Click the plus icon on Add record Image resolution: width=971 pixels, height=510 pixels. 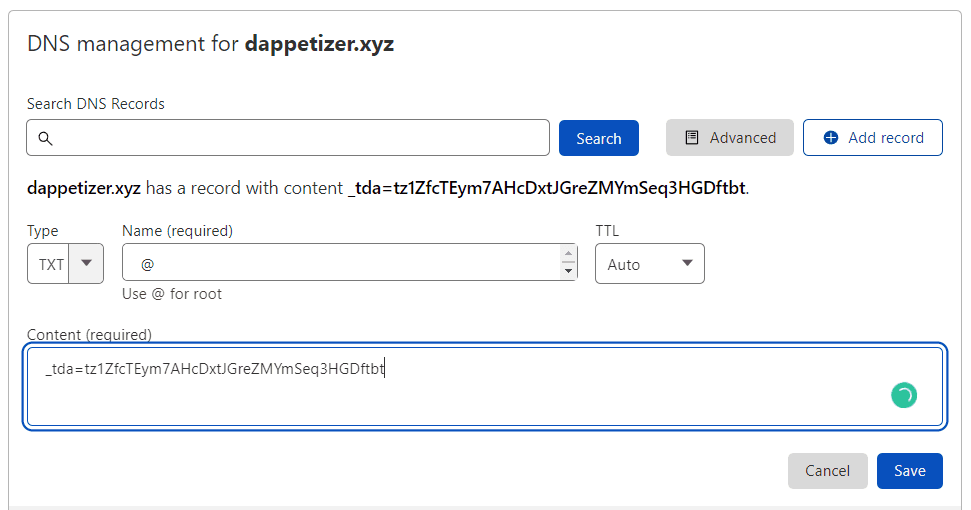click(831, 138)
